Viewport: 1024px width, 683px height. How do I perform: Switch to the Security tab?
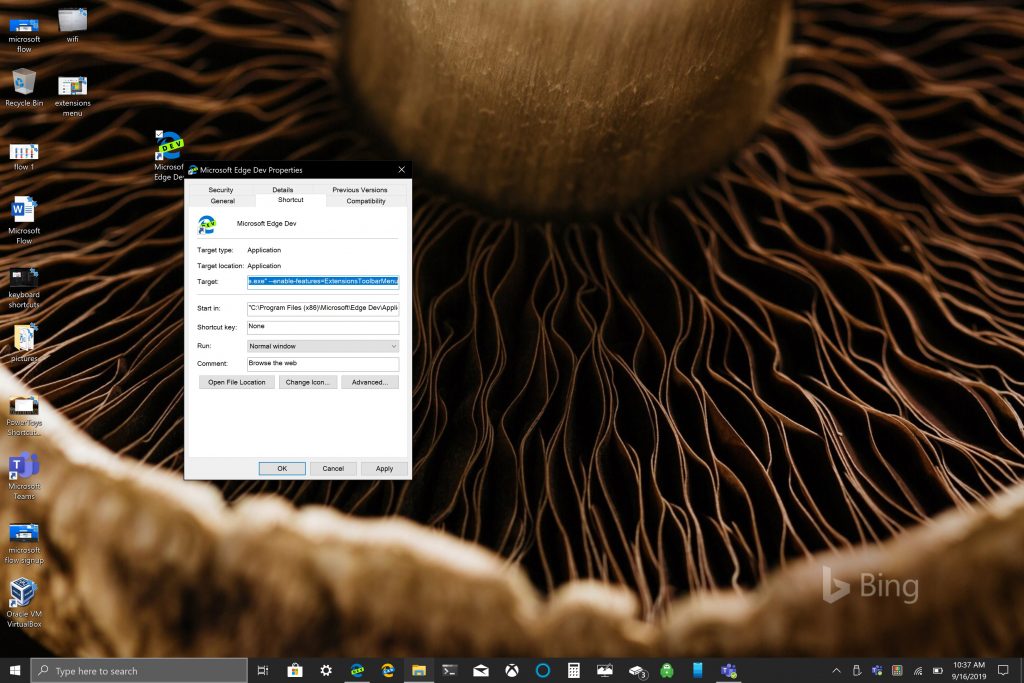[221, 188]
